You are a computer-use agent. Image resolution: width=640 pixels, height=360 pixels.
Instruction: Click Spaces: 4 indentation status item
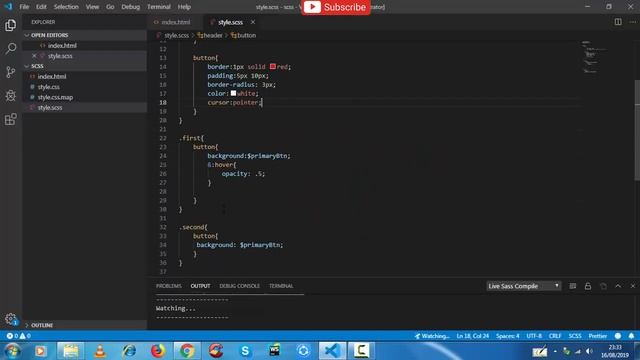(507, 336)
